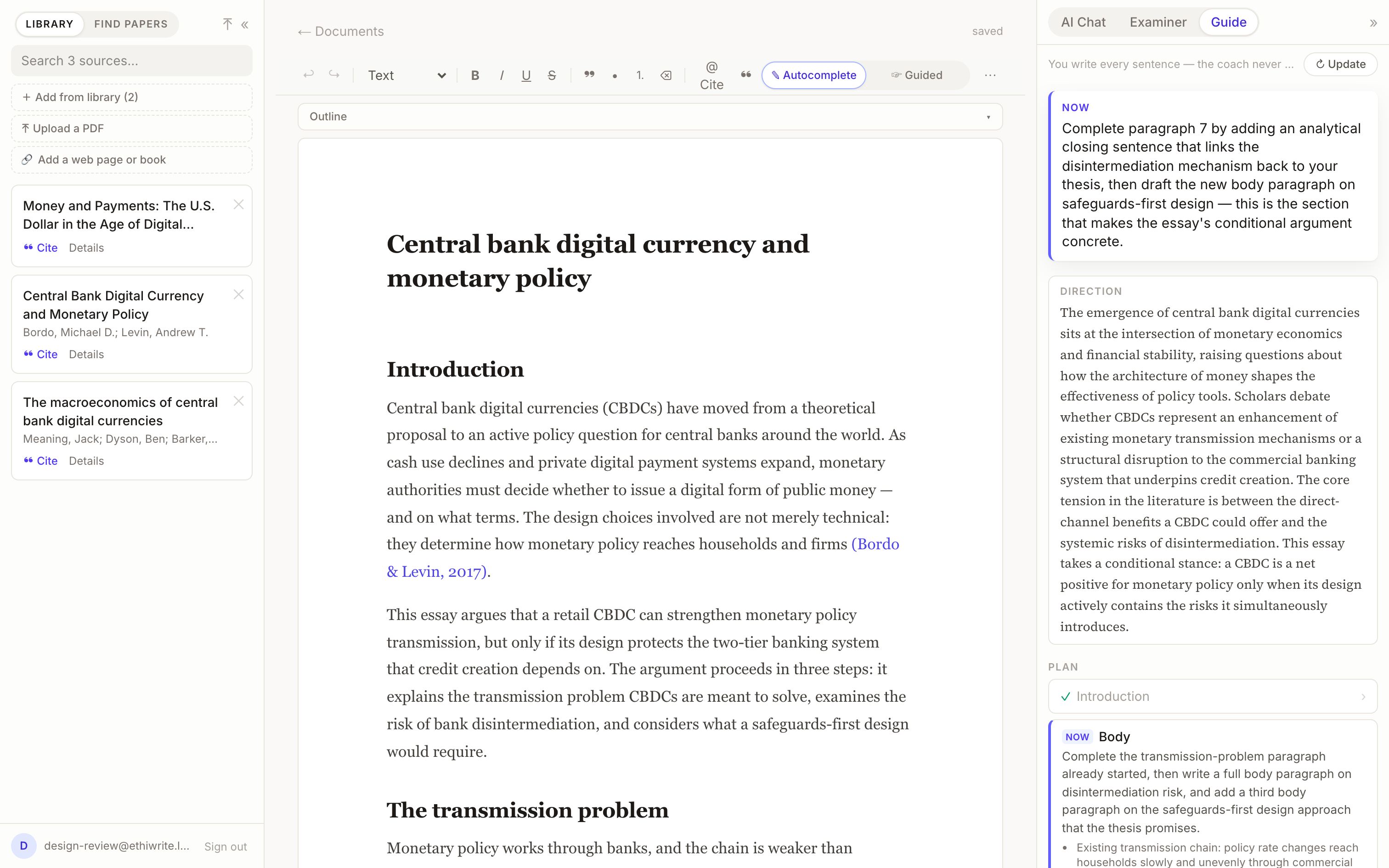Click the quotation marks icon next to Autocomplete
The height and width of the screenshot is (868, 1389).
pos(745,74)
